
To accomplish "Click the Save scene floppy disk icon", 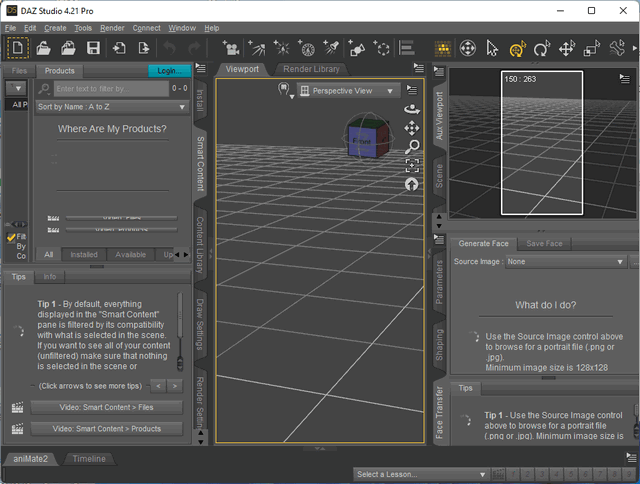I will pos(93,48).
